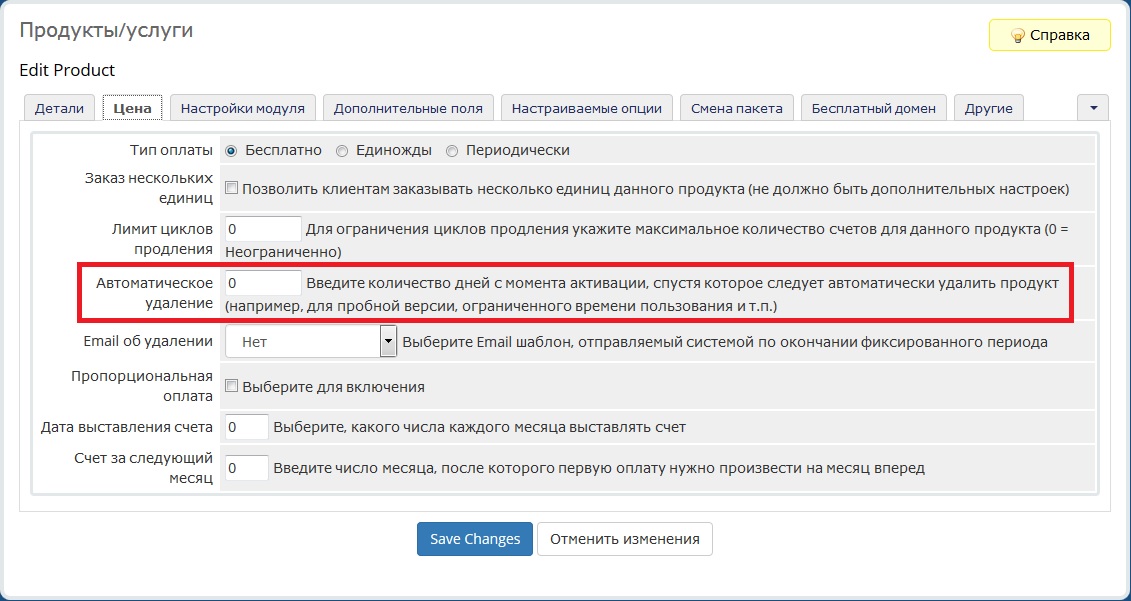Switch to the Настройки модуля tab
Screen dimensions: 1131x601
pyautogui.click(x=243, y=108)
